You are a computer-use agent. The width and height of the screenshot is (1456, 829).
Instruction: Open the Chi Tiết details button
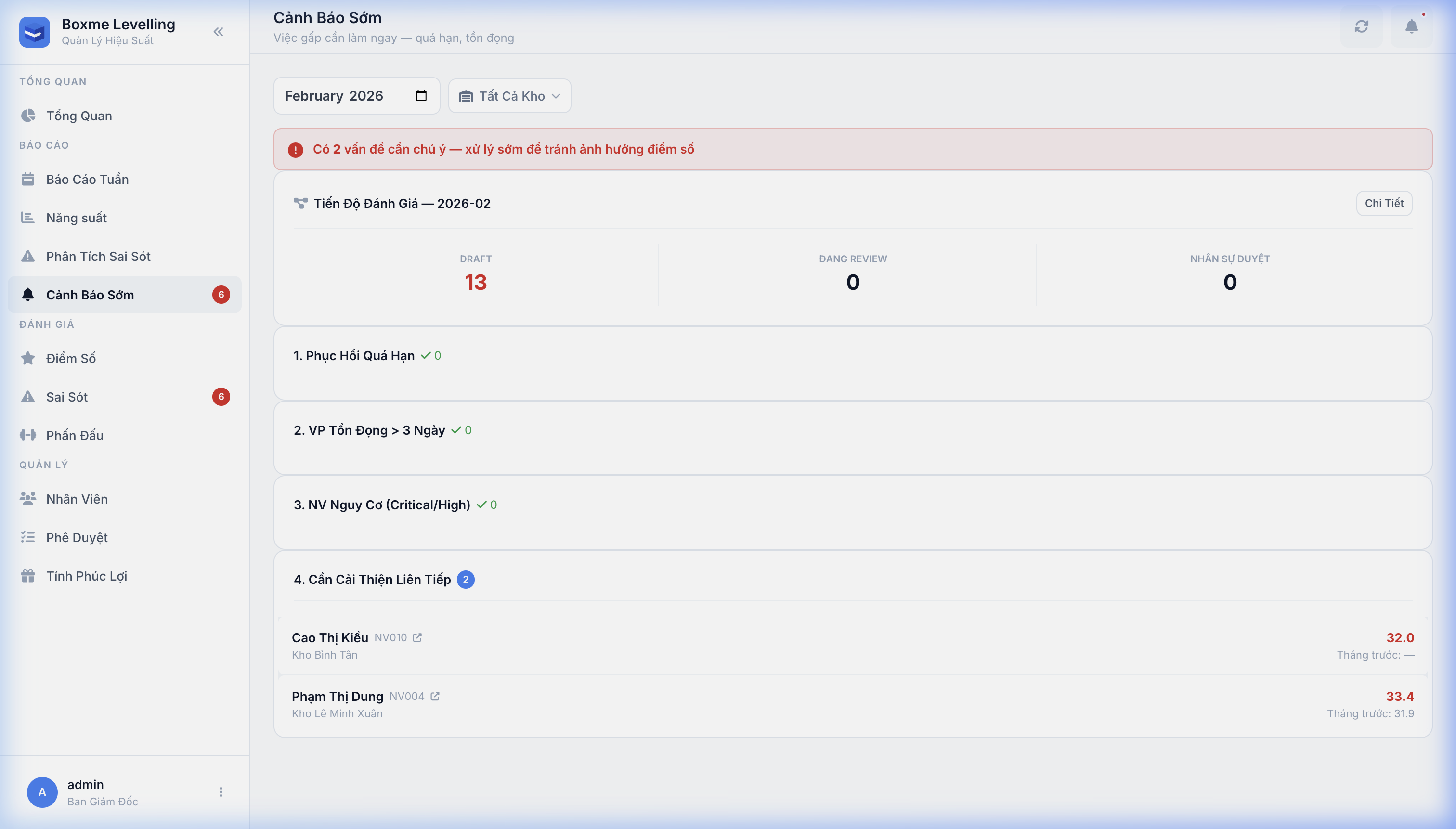tap(1384, 203)
